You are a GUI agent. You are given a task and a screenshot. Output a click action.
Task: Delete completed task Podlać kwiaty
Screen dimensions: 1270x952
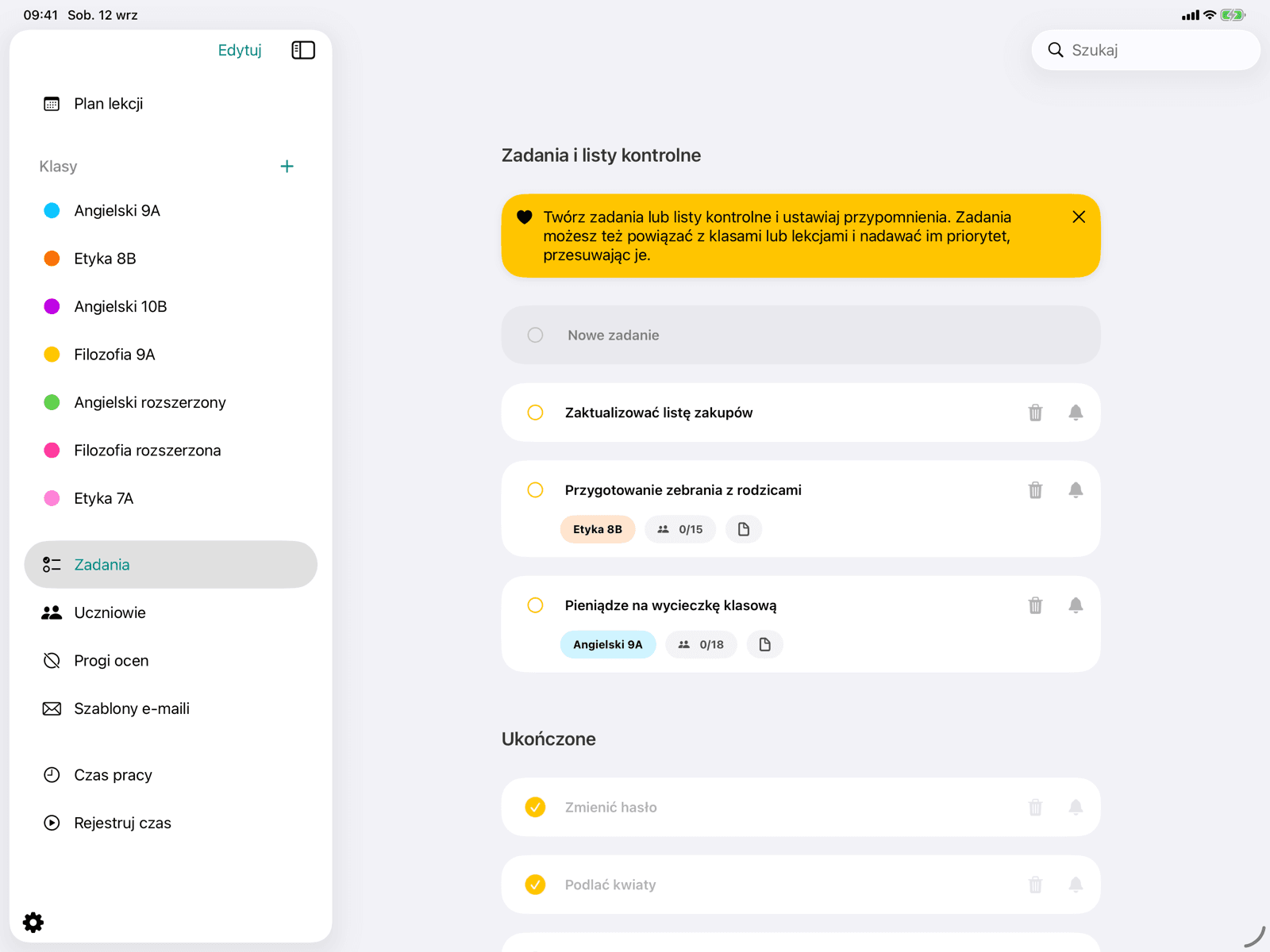1035,885
